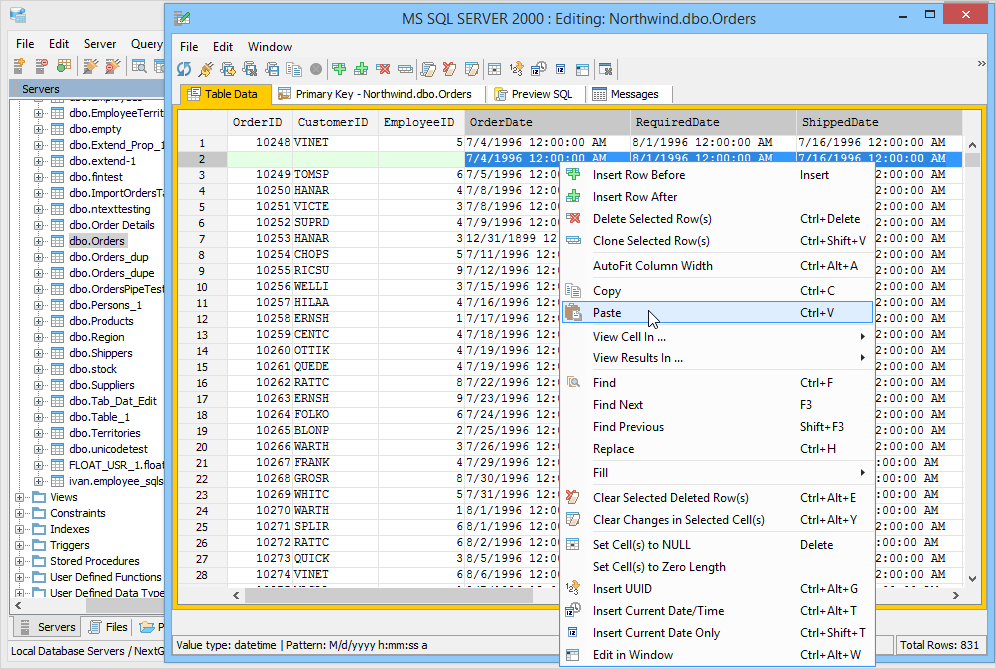
Task: Switch to the Messages tab
Action: pos(626,94)
